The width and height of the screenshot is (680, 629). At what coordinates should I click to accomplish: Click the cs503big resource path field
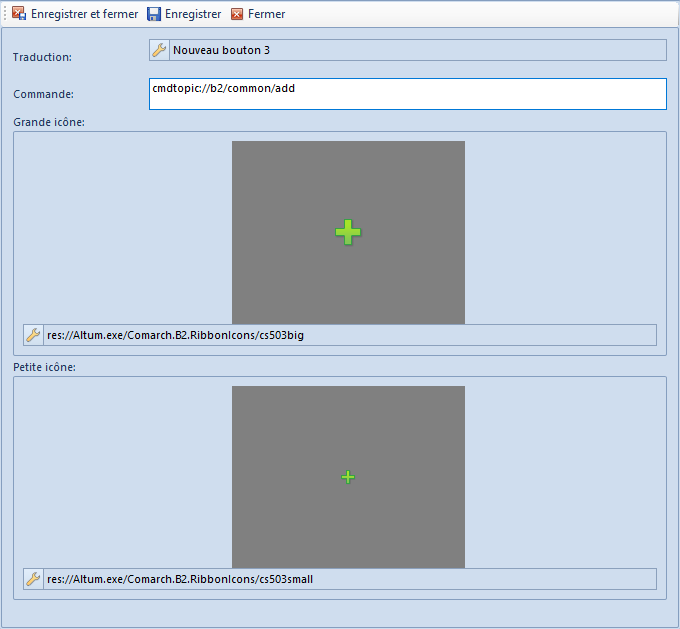350,335
